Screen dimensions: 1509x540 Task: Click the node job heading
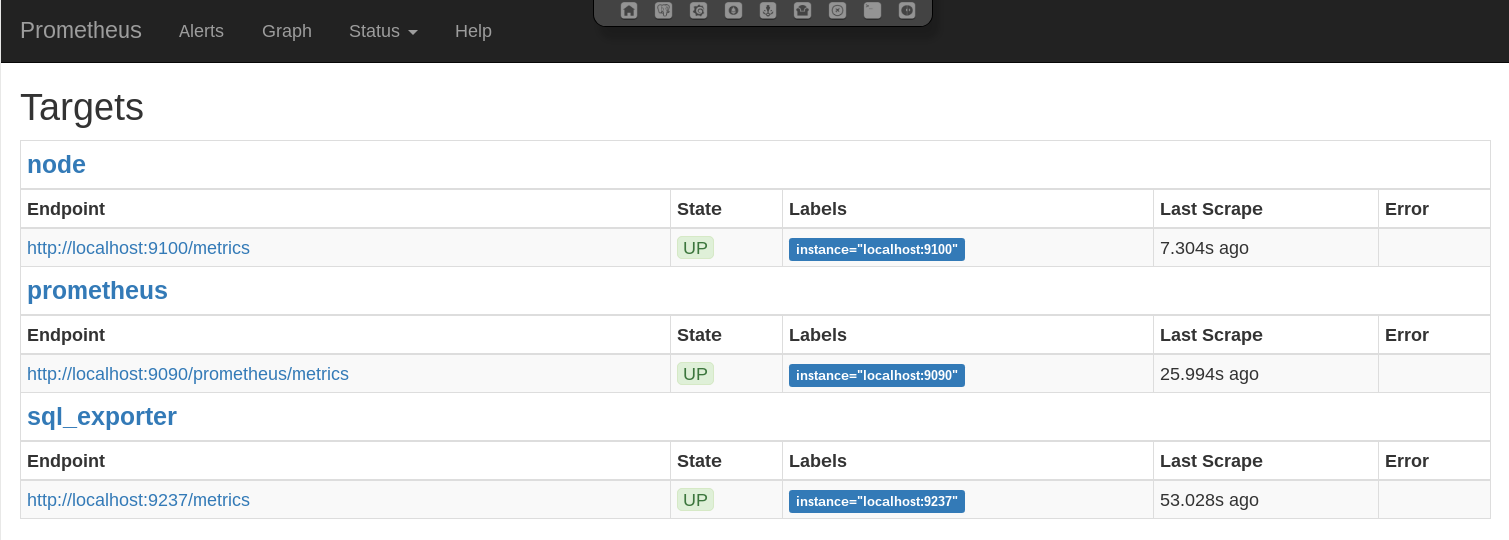point(56,165)
